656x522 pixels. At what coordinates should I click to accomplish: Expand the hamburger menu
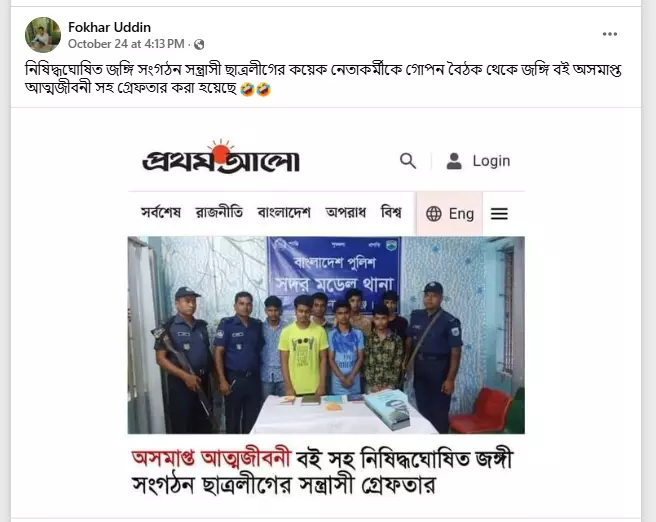point(499,214)
